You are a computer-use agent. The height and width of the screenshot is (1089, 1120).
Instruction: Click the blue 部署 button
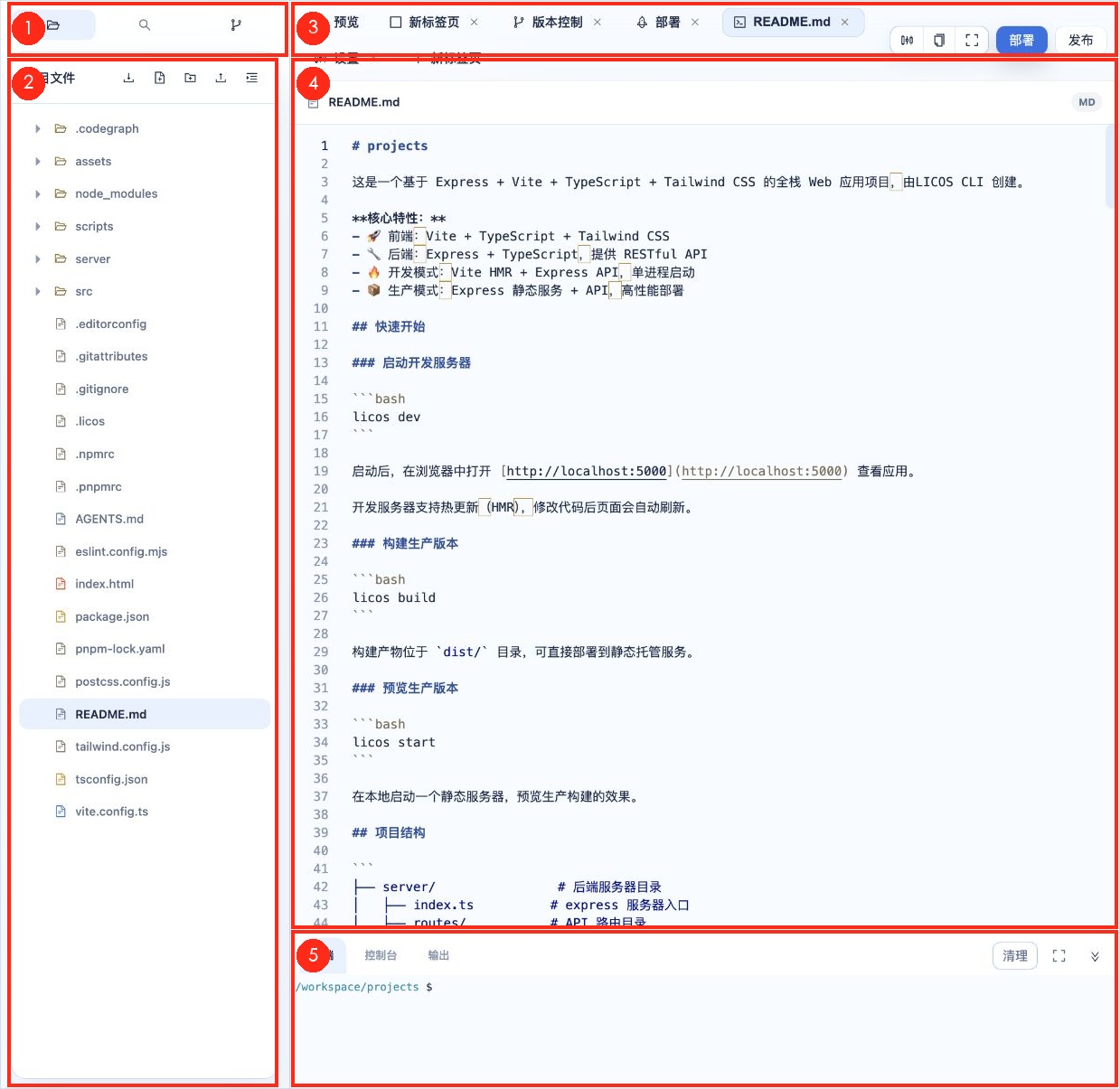click(x=1021, y=40)
